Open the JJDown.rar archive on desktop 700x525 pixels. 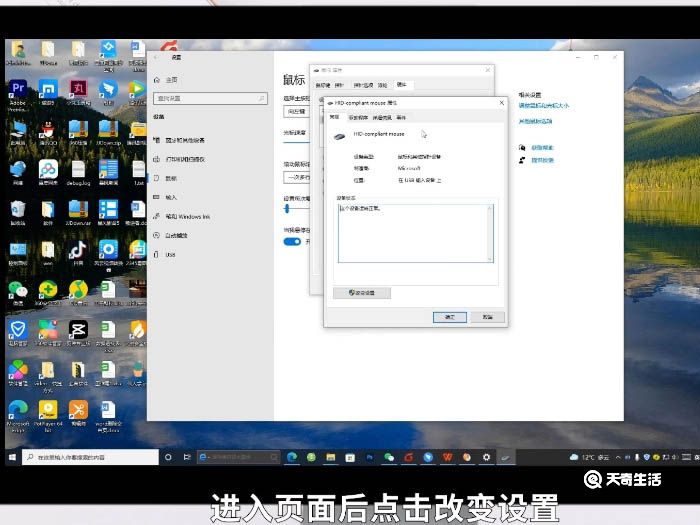78,212
